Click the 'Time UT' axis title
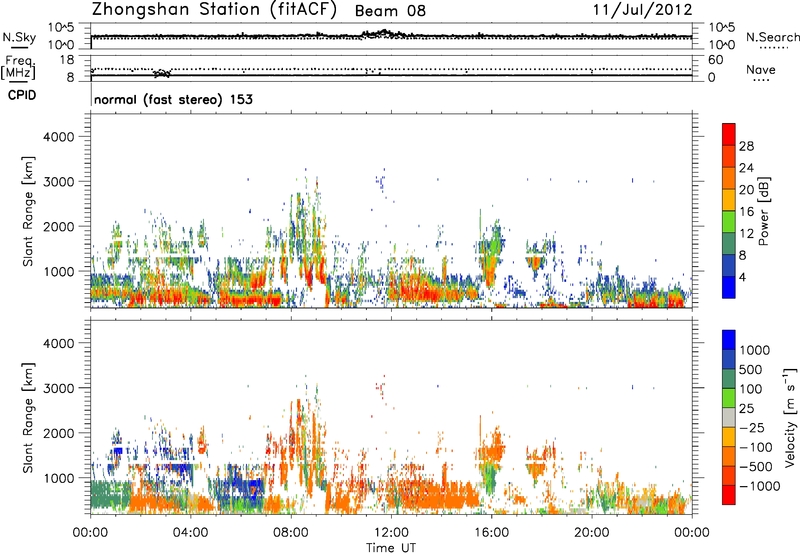 pos(391,548)
